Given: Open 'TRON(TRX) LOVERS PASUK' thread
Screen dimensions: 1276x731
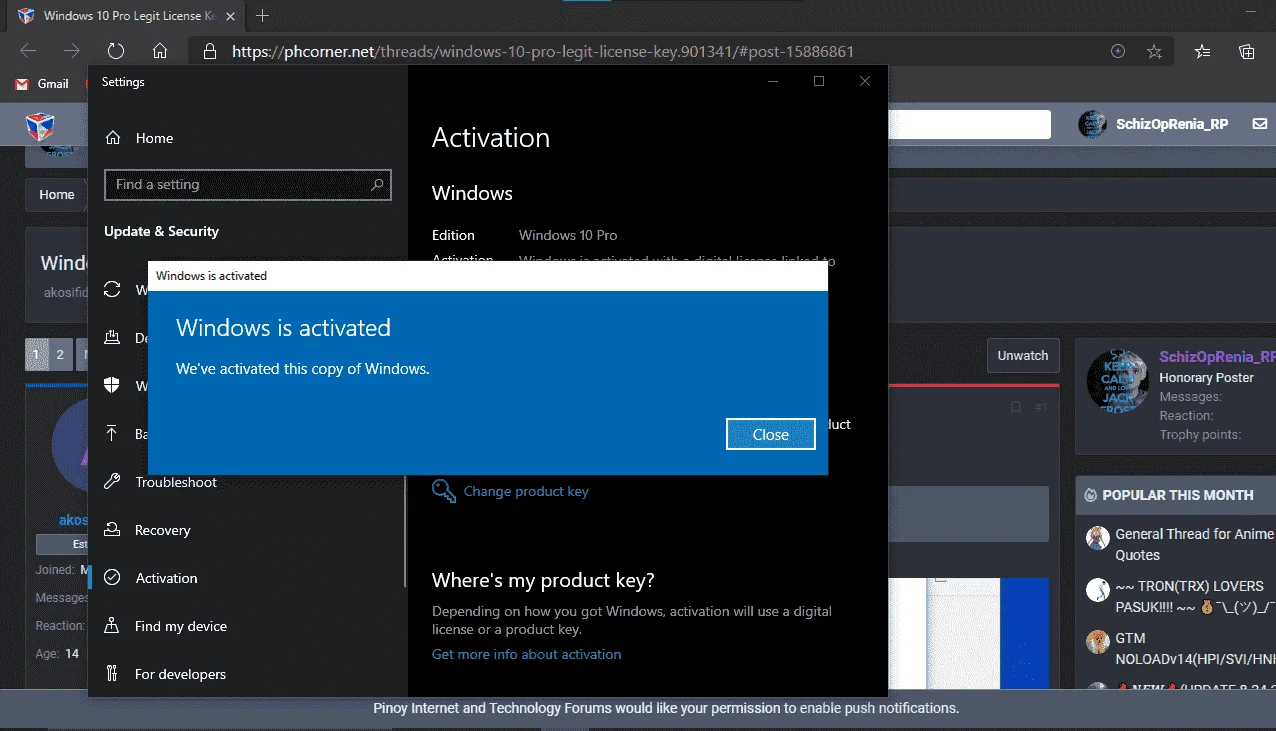Looking at the screenshot, I should click(1195, 596).
